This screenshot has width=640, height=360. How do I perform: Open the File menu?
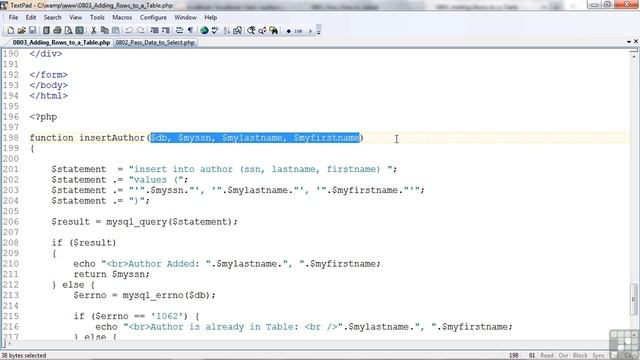pos(13,18)
